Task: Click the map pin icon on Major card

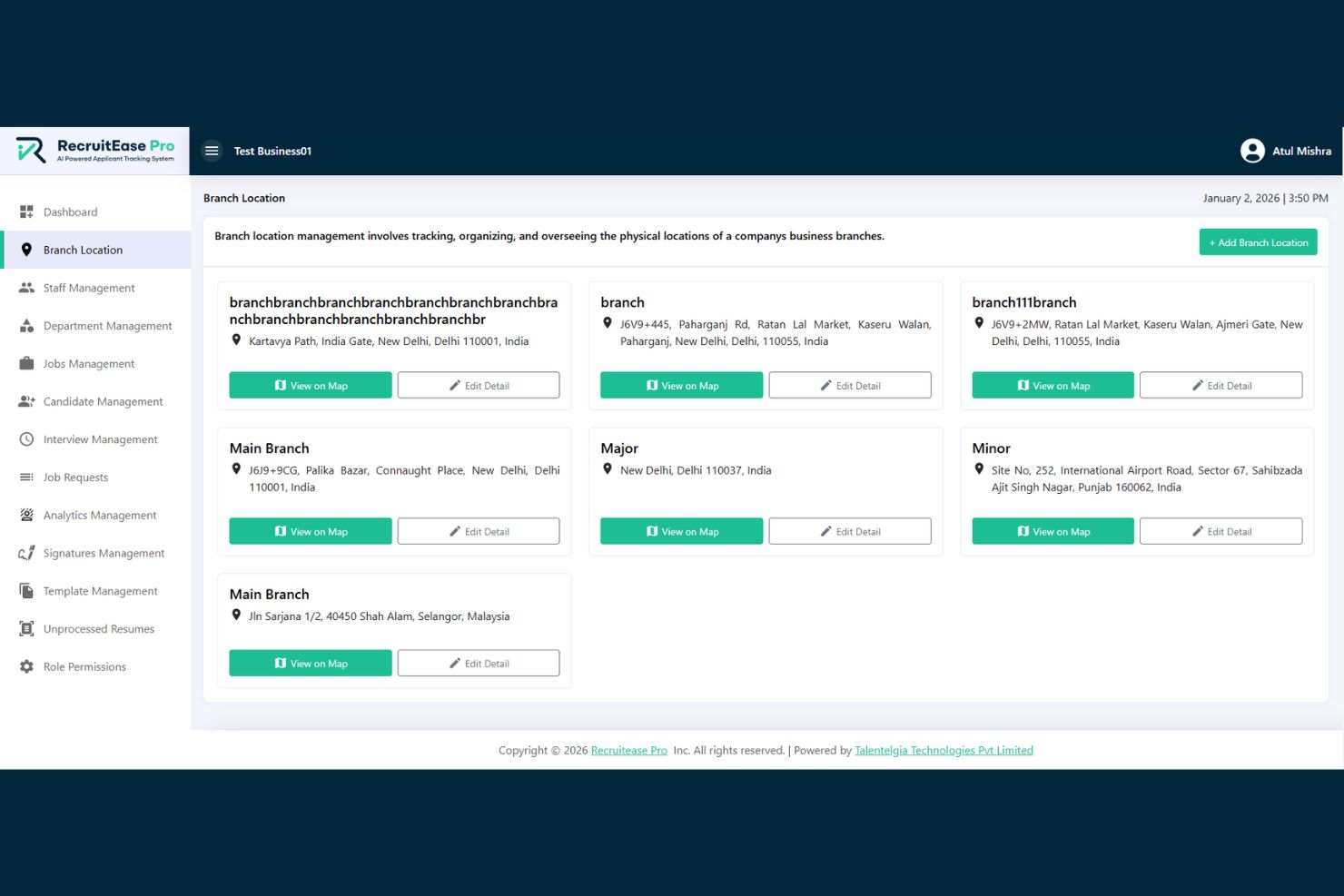Action: [608, 469]
